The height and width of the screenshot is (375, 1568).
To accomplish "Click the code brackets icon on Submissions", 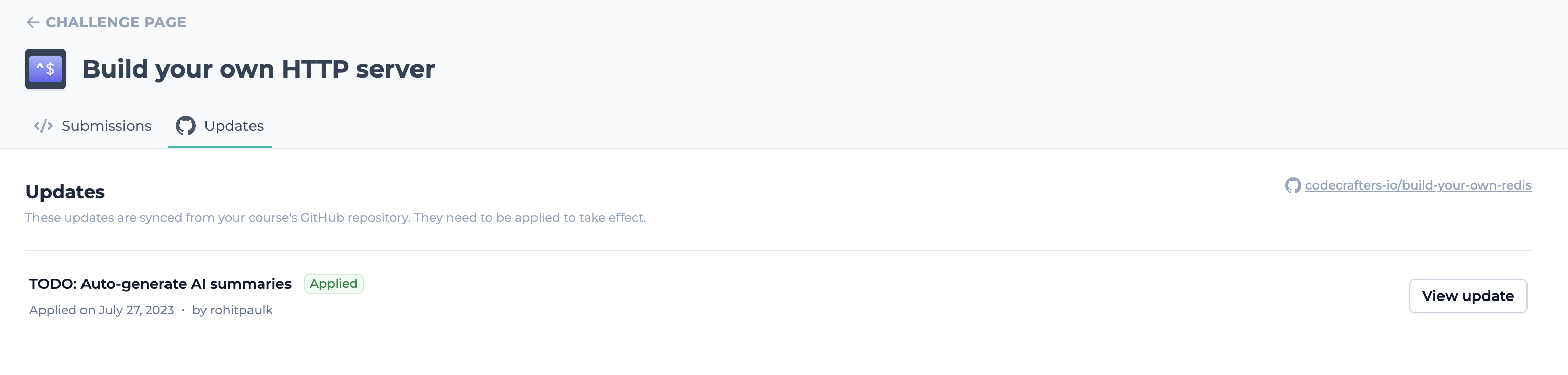I will point(43,126).
